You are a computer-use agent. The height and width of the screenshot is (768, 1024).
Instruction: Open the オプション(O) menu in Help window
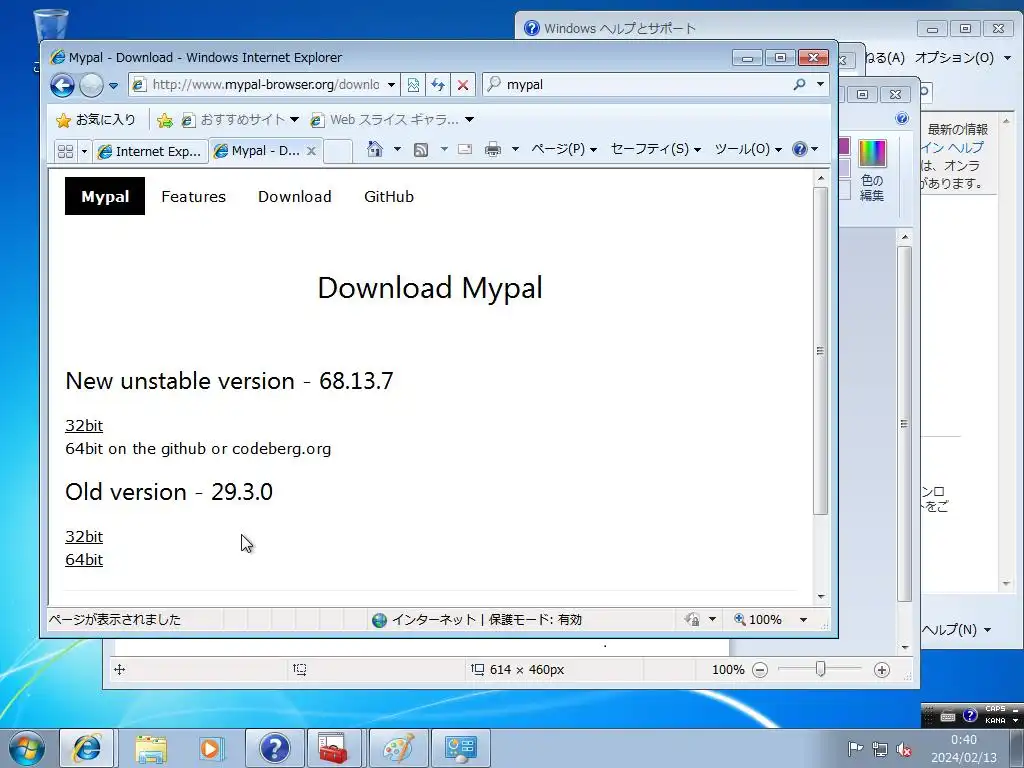[963, 57]
